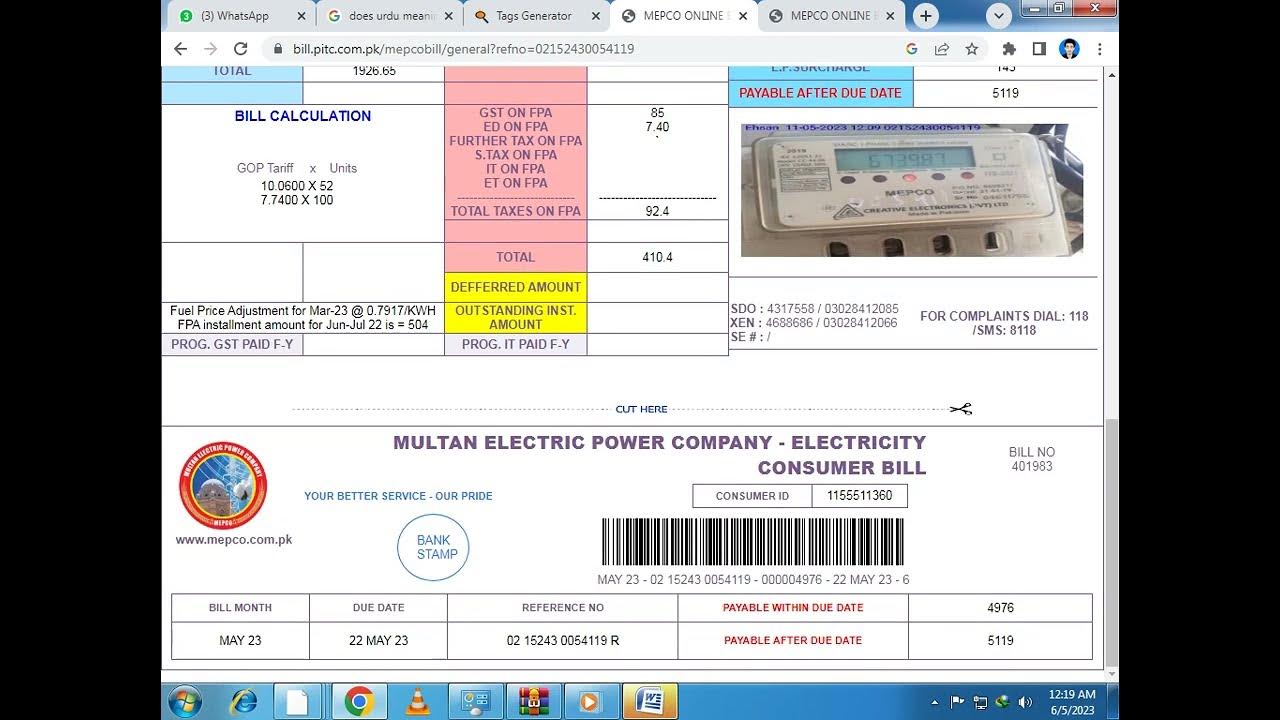
Task: Reload the MEPCO bill page
Action: tap(240, 48)
